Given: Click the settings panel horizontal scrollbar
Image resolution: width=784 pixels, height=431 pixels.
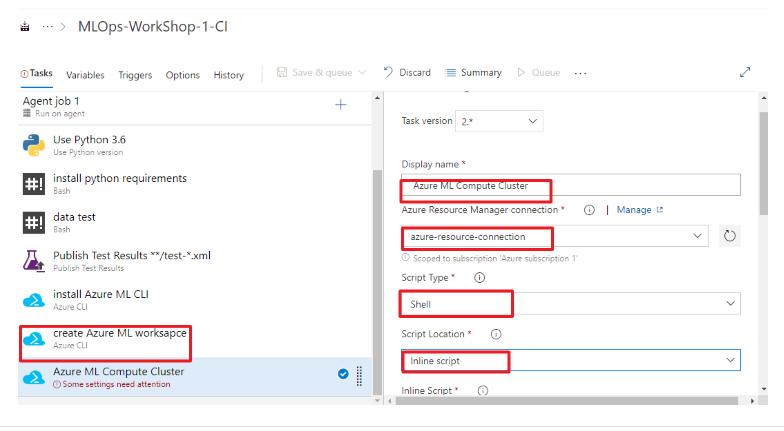Looking at the screenshot, I should point(566,401).
